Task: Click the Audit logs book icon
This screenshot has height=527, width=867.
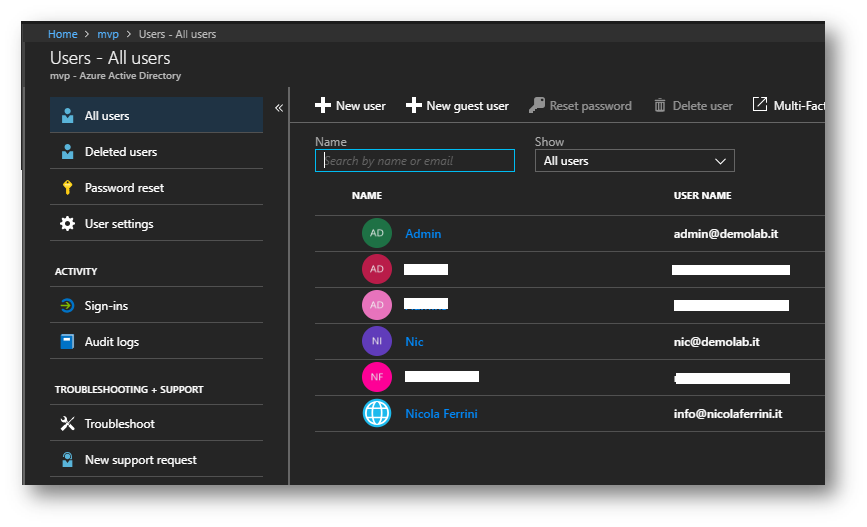Action: coord(67,341)
